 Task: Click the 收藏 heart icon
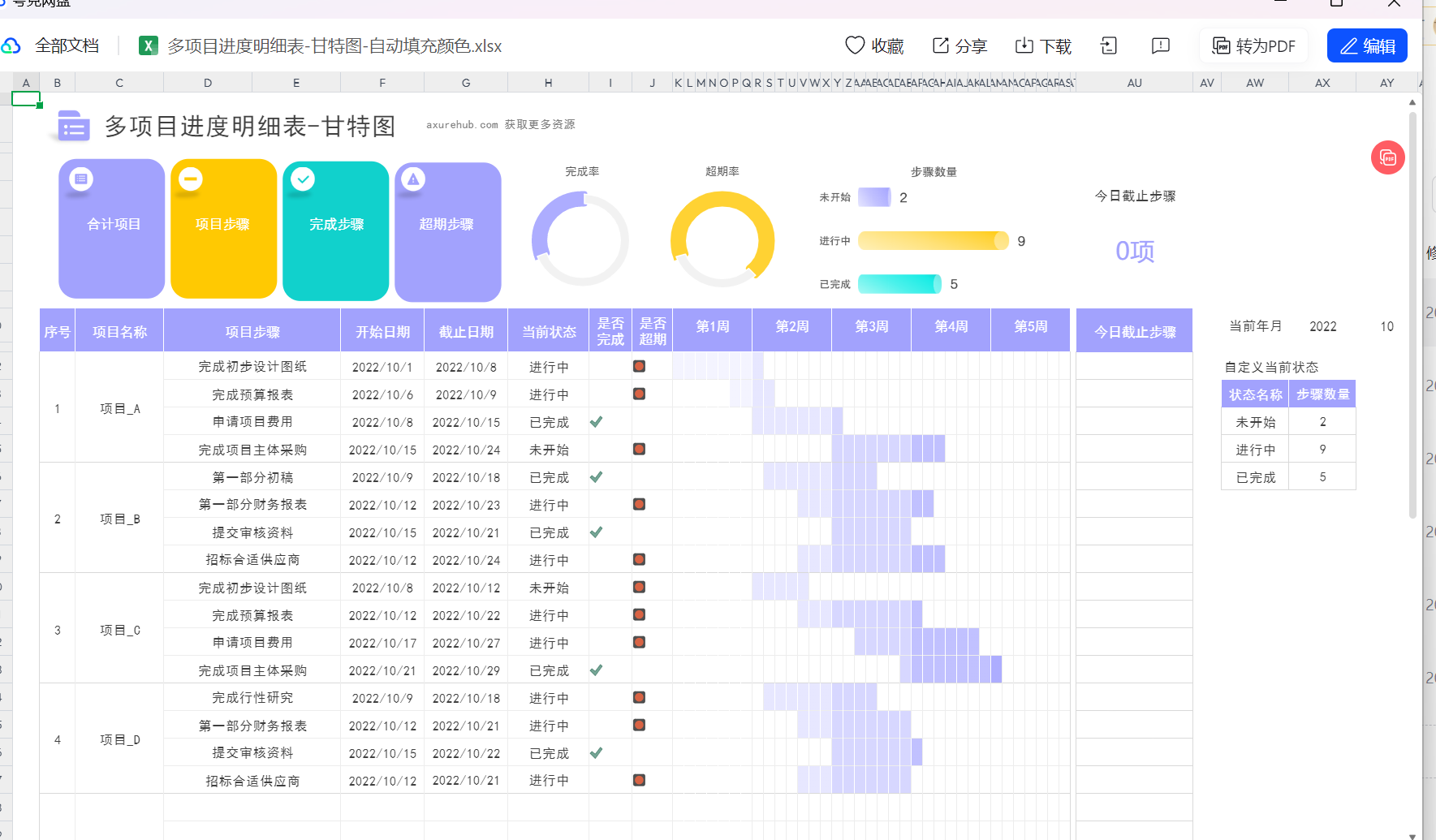(x=855, y=45)
